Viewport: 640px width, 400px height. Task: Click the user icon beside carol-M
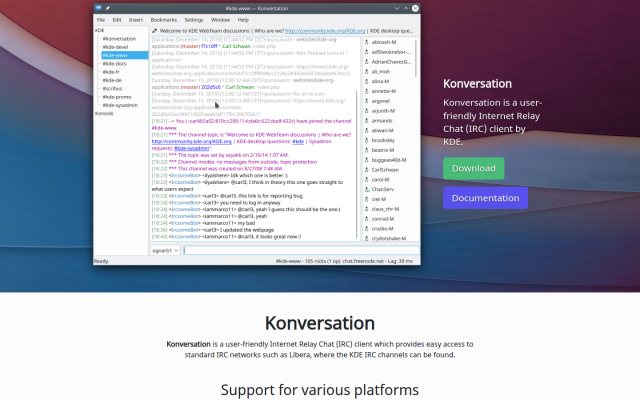[x=367, y=179]
